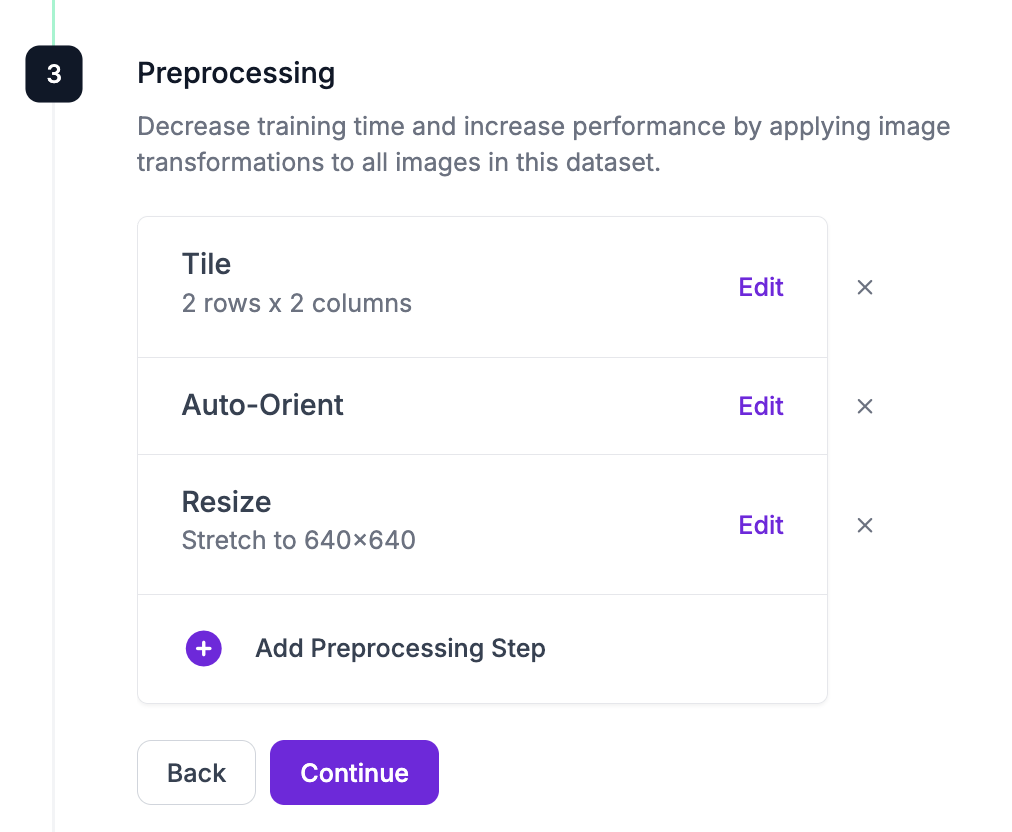Continue to the next step
The height and width of the screenshot is (832, 1012).
point(354,773)
